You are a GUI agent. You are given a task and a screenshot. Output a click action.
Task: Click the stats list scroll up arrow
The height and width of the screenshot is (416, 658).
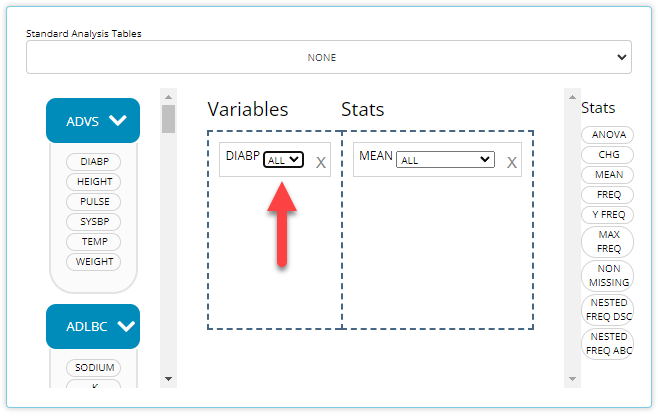(x=572, y=97)
